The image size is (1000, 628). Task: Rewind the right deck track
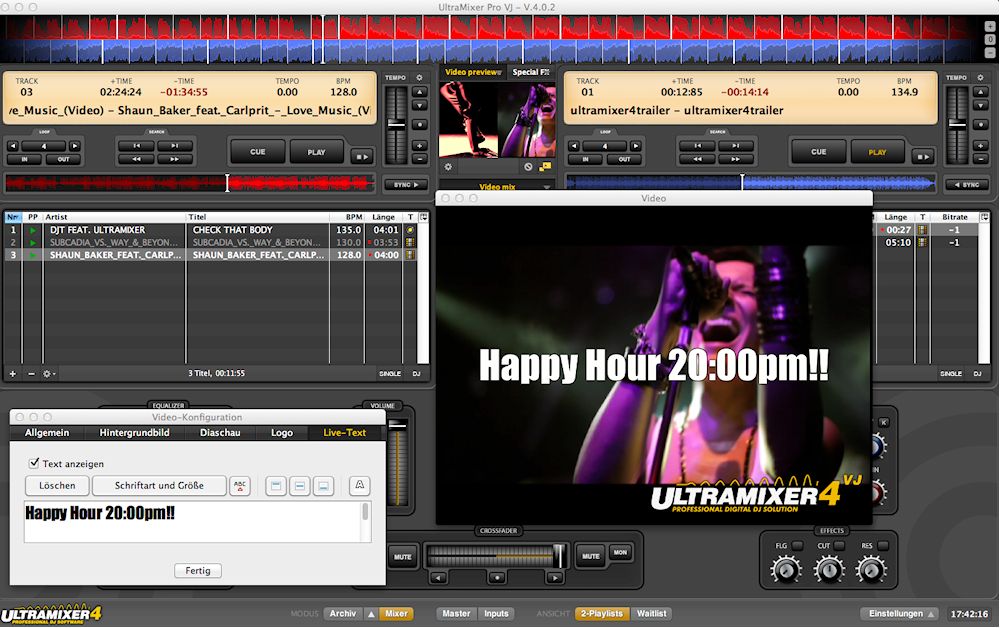(x=698, y=159)
